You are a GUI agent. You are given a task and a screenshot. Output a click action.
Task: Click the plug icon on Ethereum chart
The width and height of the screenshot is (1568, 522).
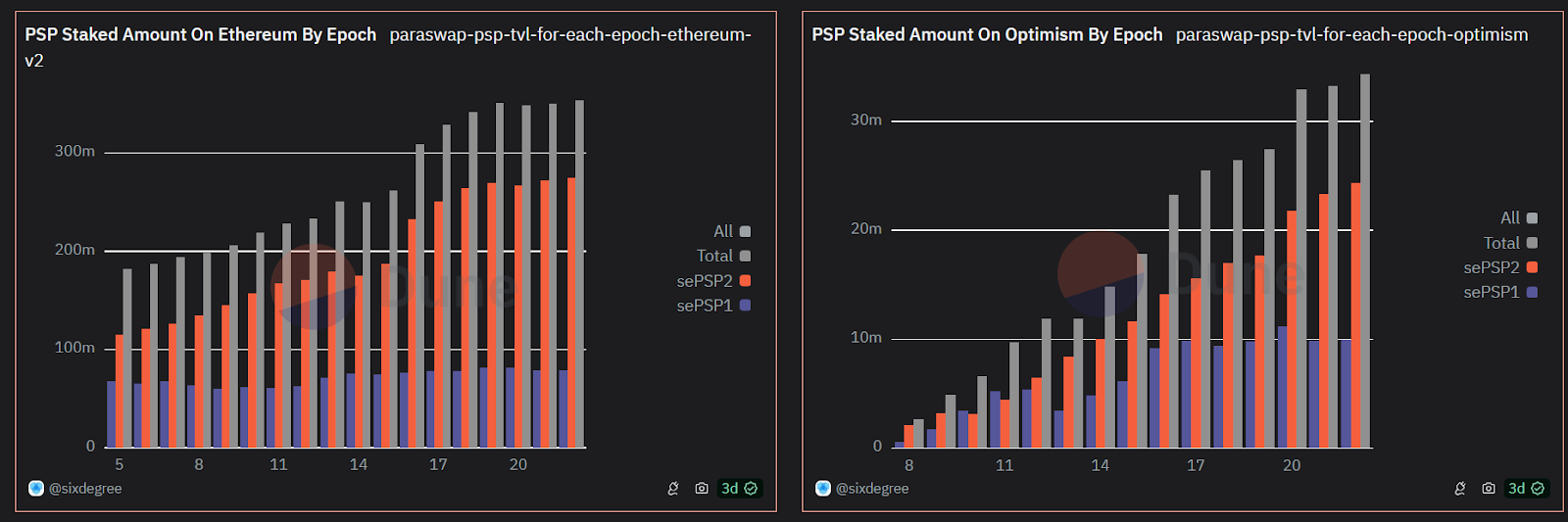[x=673, y=488]
